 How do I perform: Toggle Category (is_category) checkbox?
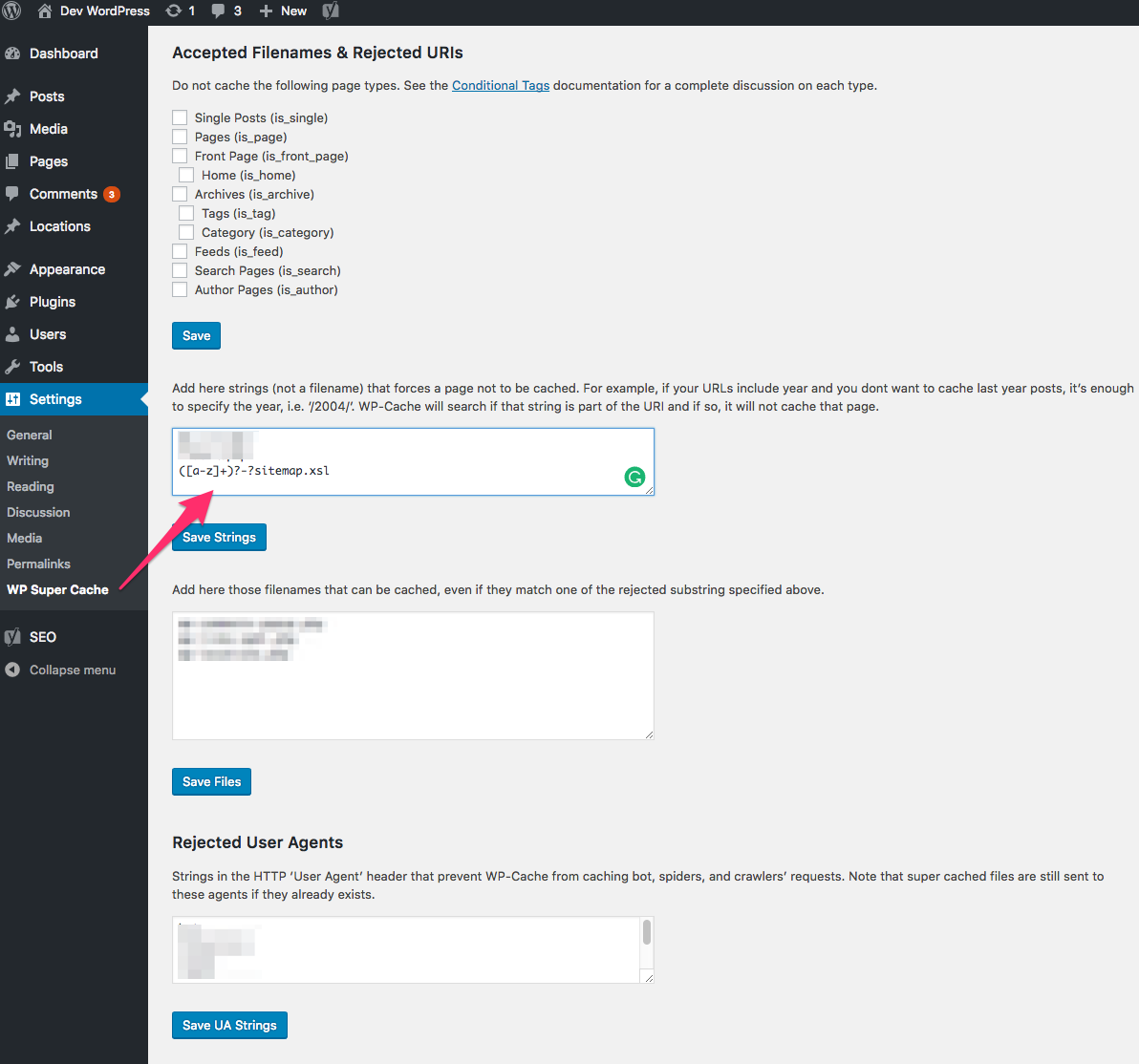coord(186,232)
